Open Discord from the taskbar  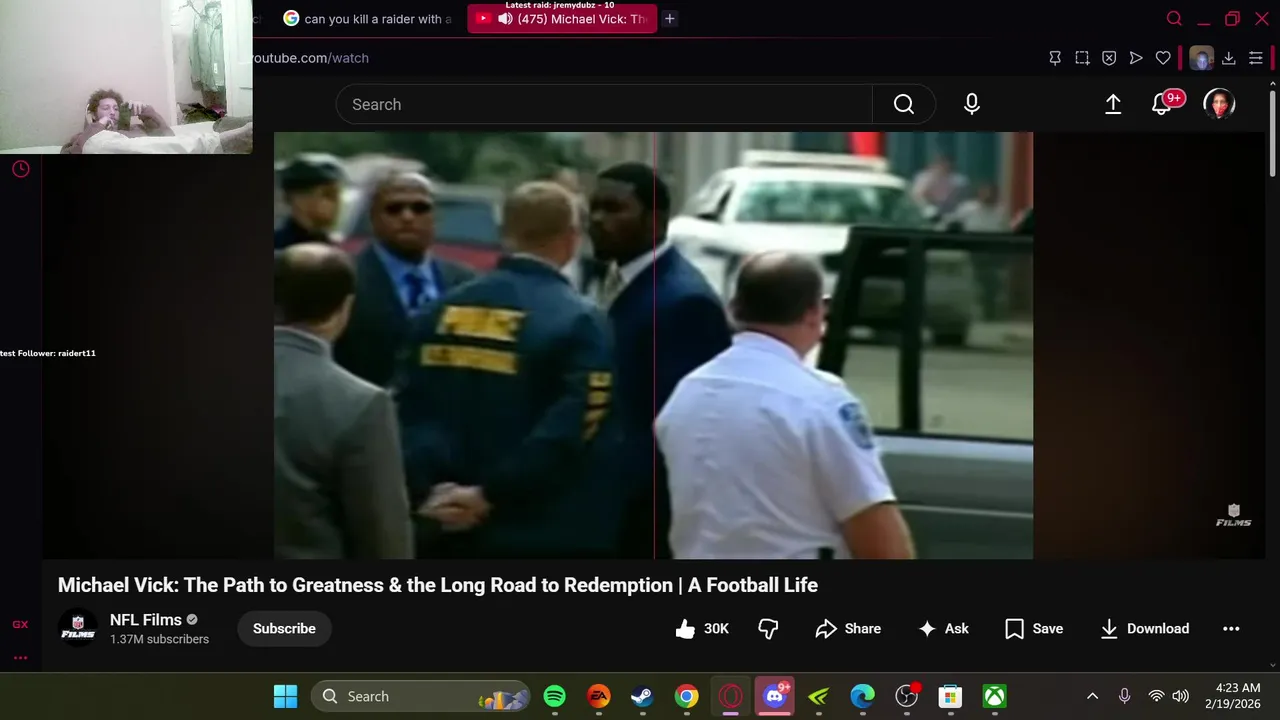pos(775,696)
